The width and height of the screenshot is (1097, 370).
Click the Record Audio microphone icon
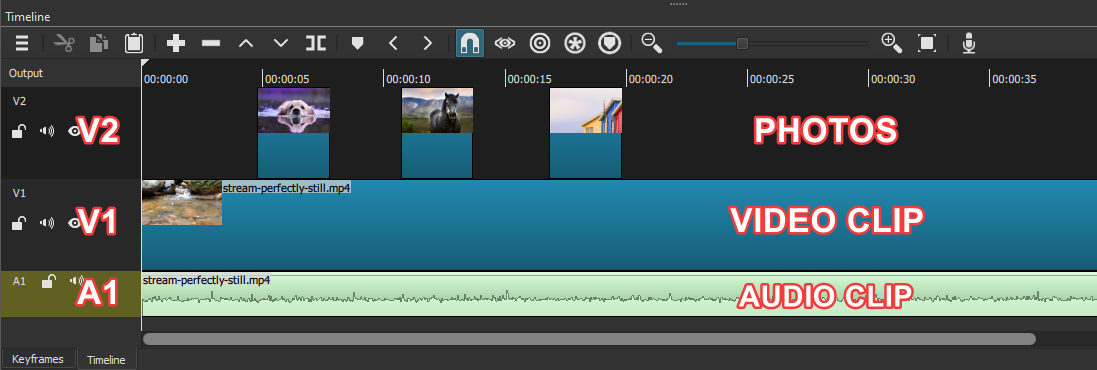(968, 43)
